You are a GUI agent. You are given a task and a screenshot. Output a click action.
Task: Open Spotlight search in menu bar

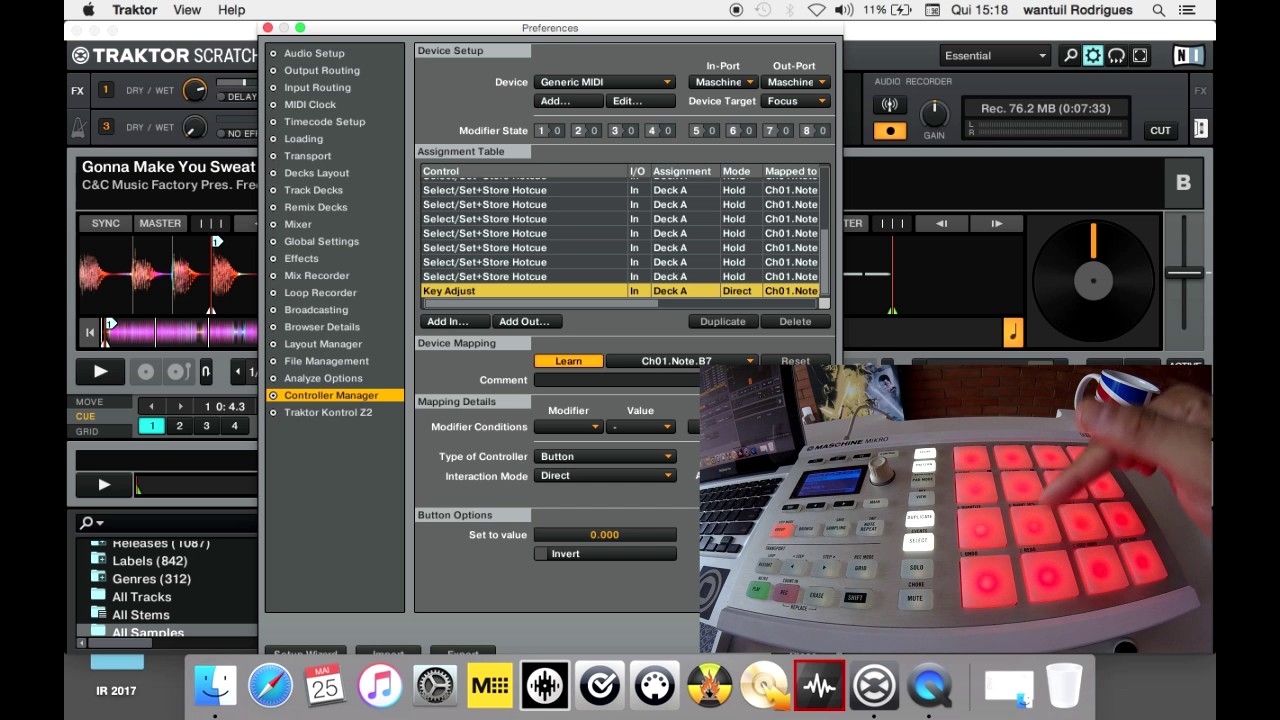tap(1159, 10)
